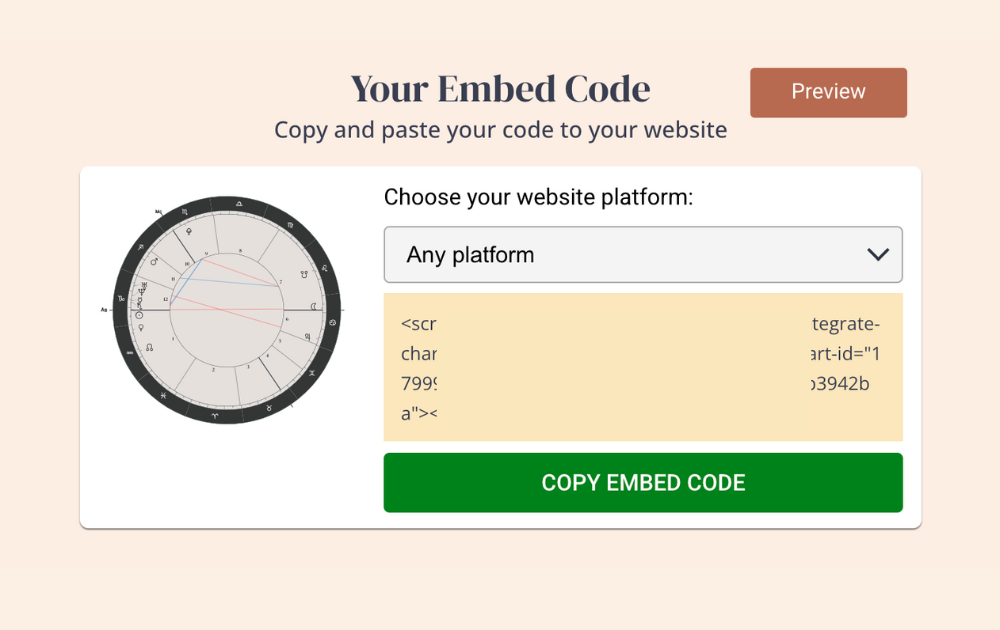Click the Your Embed Code heading

tap(500, 89)
